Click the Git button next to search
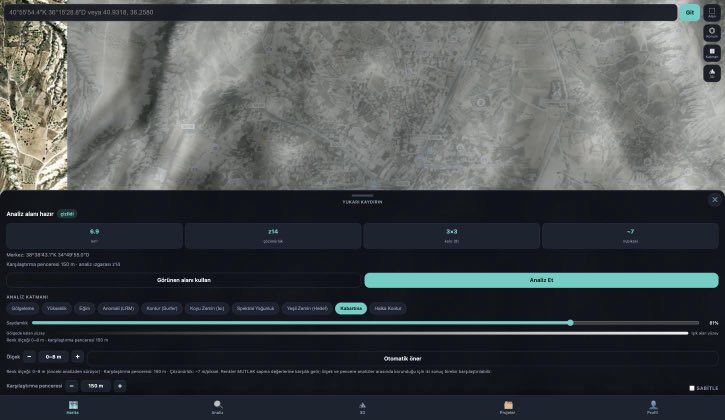The width and height of the screenshot is (725, 420). coord(689,12)
